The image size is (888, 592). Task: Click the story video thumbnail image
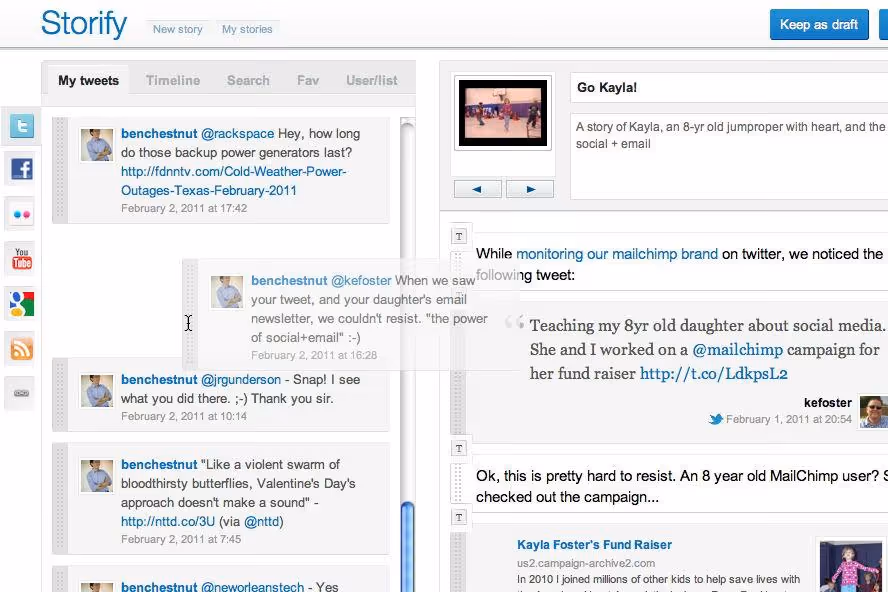[503, 113]
